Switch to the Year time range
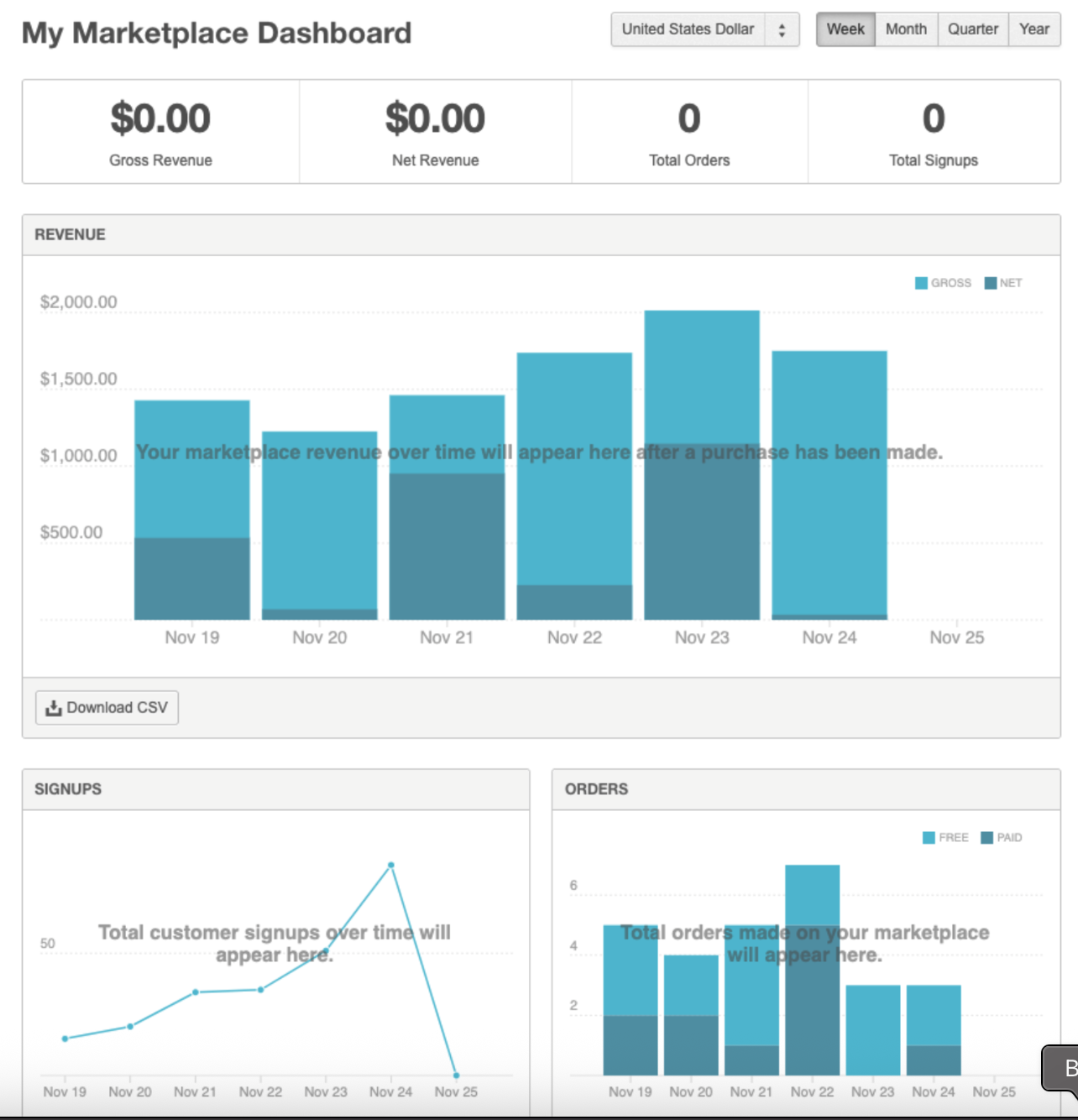This screenshot has height=1120, width=1078. (1034, 29)
